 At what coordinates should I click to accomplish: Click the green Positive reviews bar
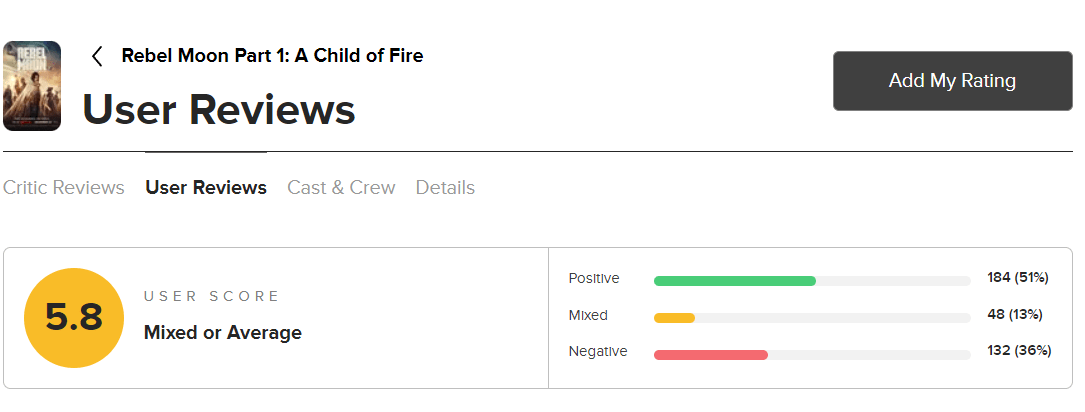[x=735, y=281]
